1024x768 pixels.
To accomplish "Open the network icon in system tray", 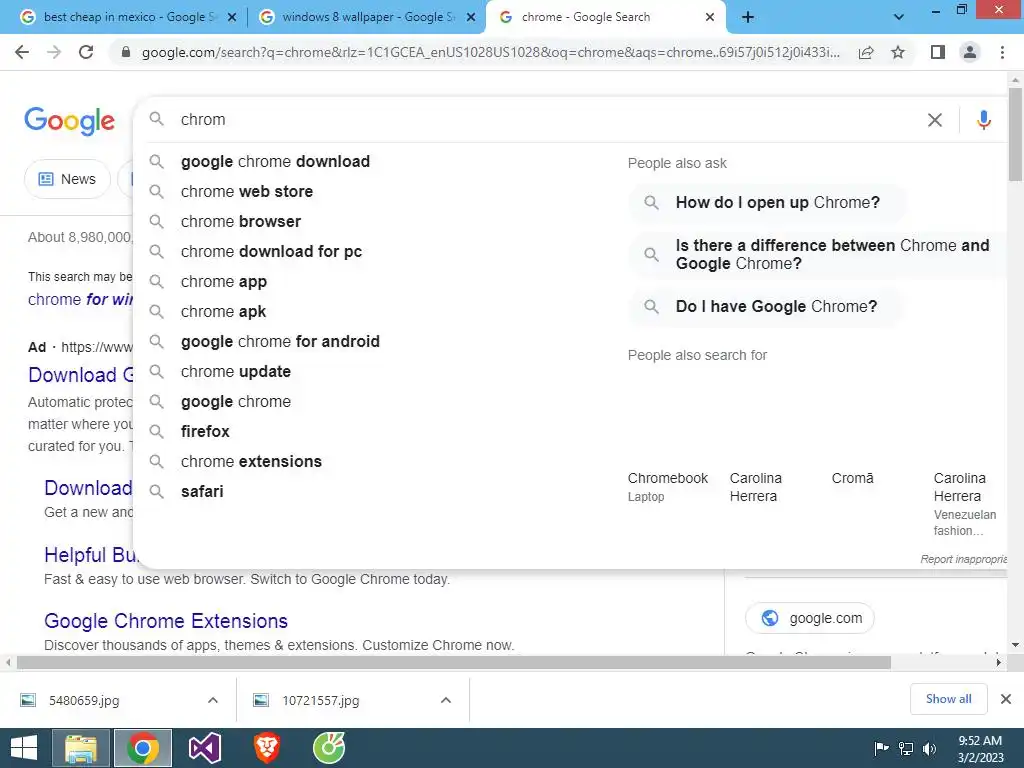I will pos(906,748).
